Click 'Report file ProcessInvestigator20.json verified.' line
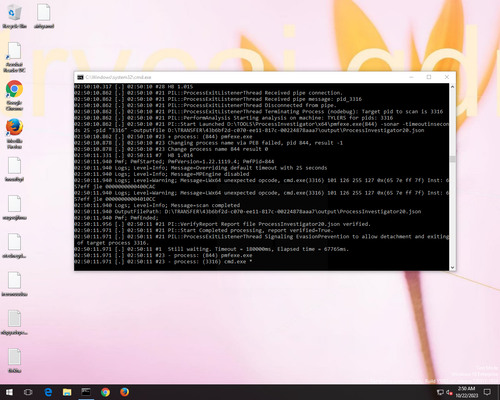The image size is (500, 400). [x=222, y=224]
